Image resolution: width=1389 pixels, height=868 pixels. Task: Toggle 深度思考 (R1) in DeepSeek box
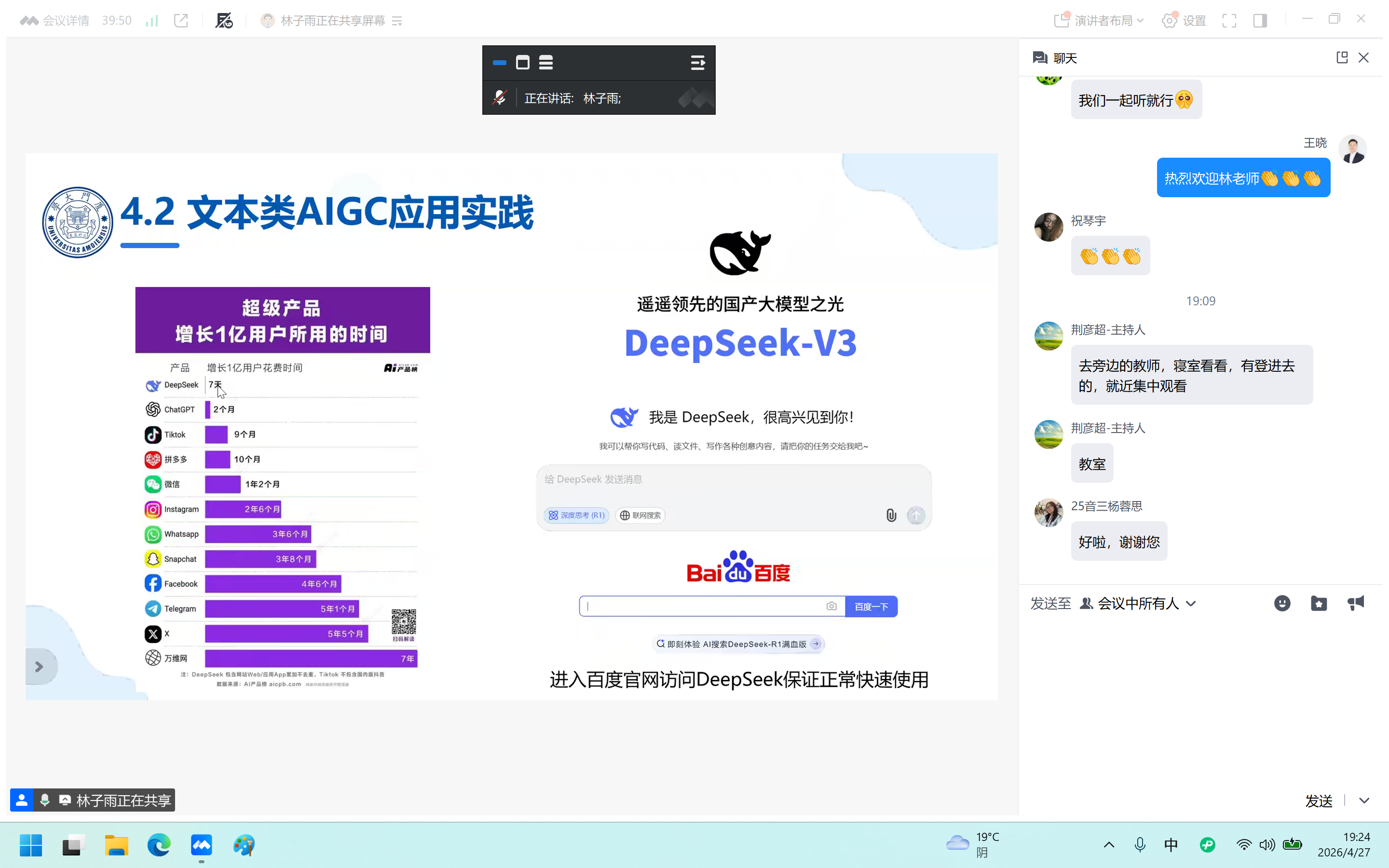pyautogui.click(x=576, y=515)
